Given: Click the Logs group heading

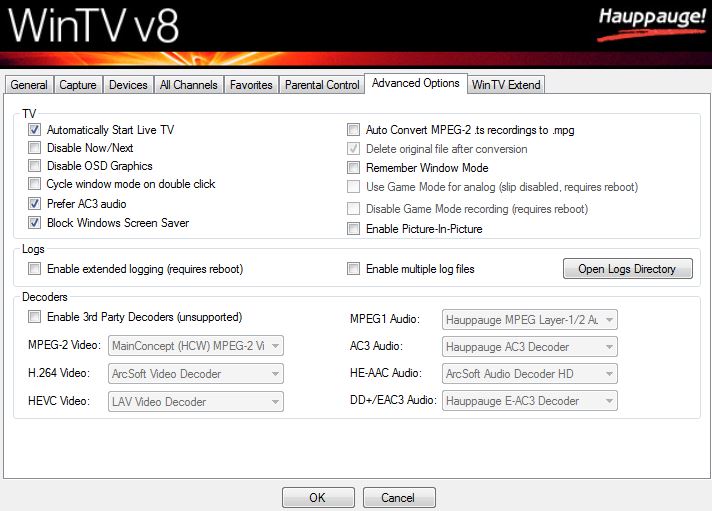Looking at the screenshot, I should pos(33,249).
